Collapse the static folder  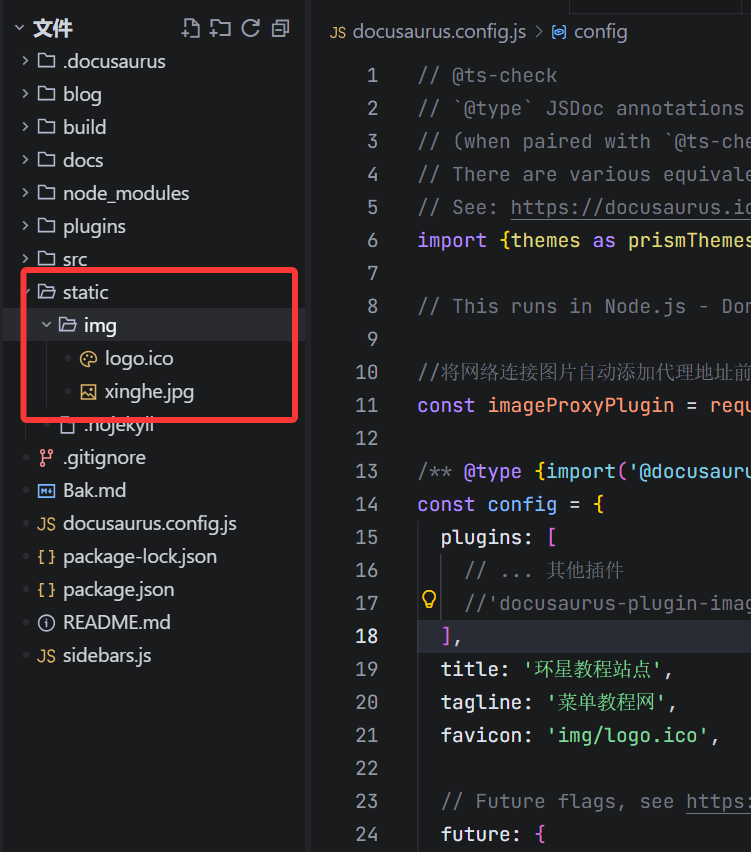(25, 292)
